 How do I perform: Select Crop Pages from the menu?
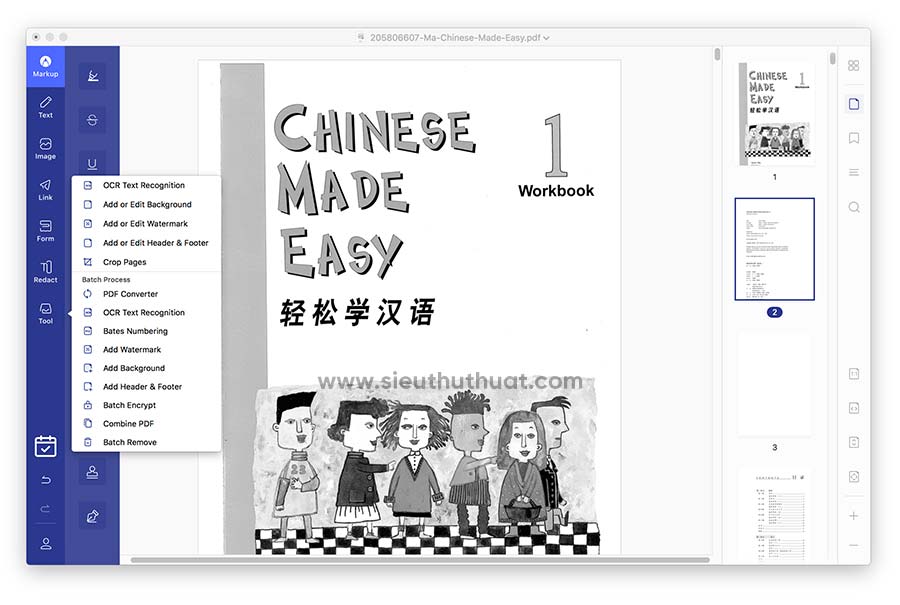coord(146,262)
